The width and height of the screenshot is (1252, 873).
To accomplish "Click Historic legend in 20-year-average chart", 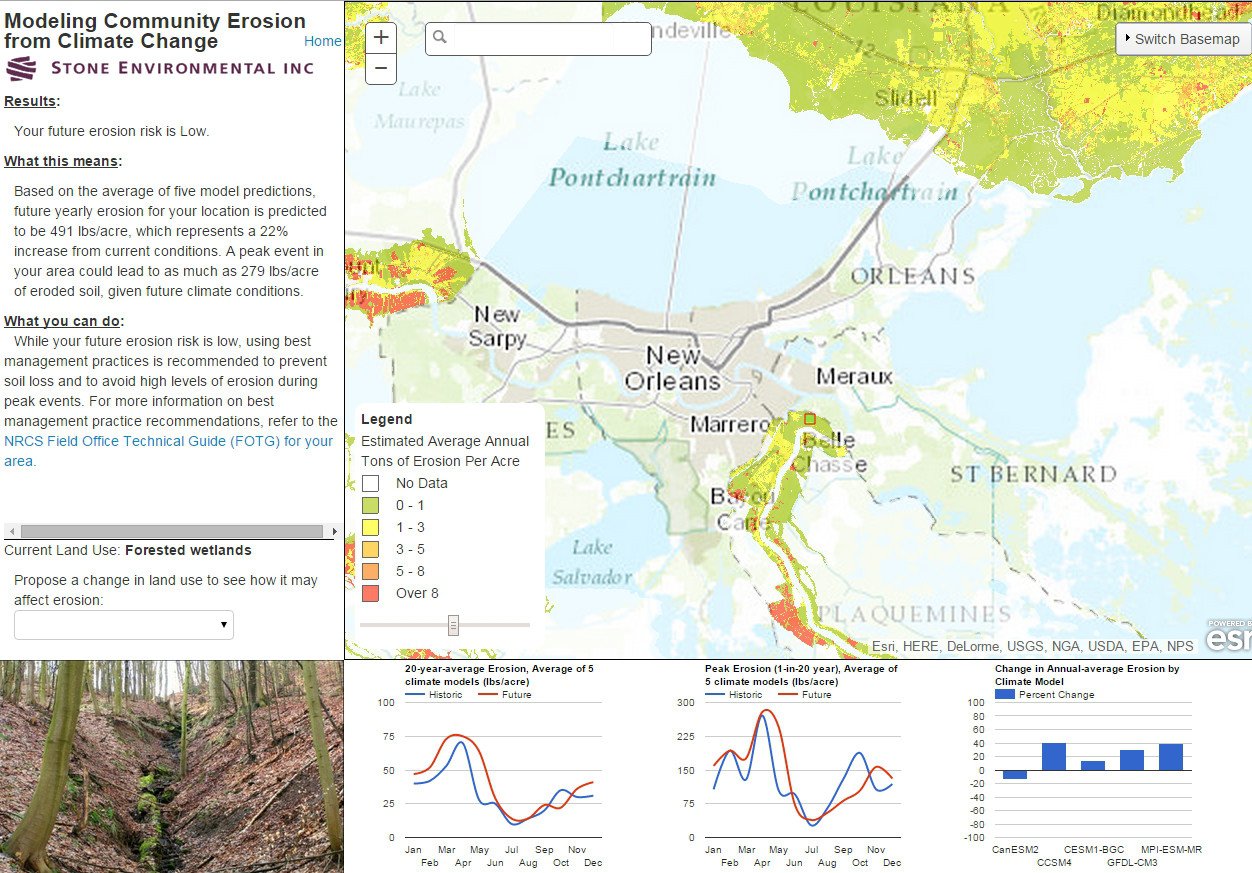I will (x=433, y=694).
